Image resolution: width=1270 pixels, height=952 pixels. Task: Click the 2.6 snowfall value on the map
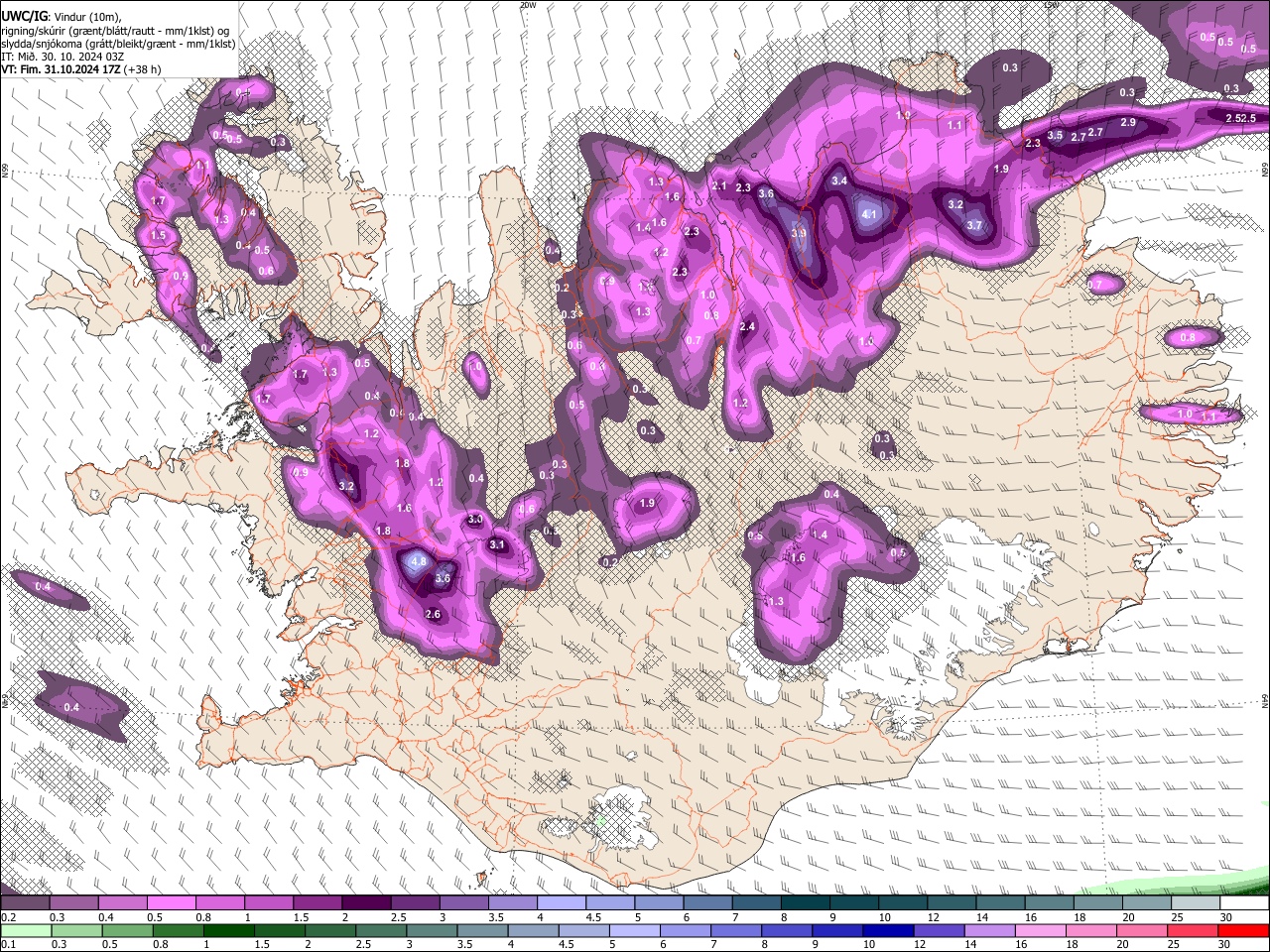(433, 615)
